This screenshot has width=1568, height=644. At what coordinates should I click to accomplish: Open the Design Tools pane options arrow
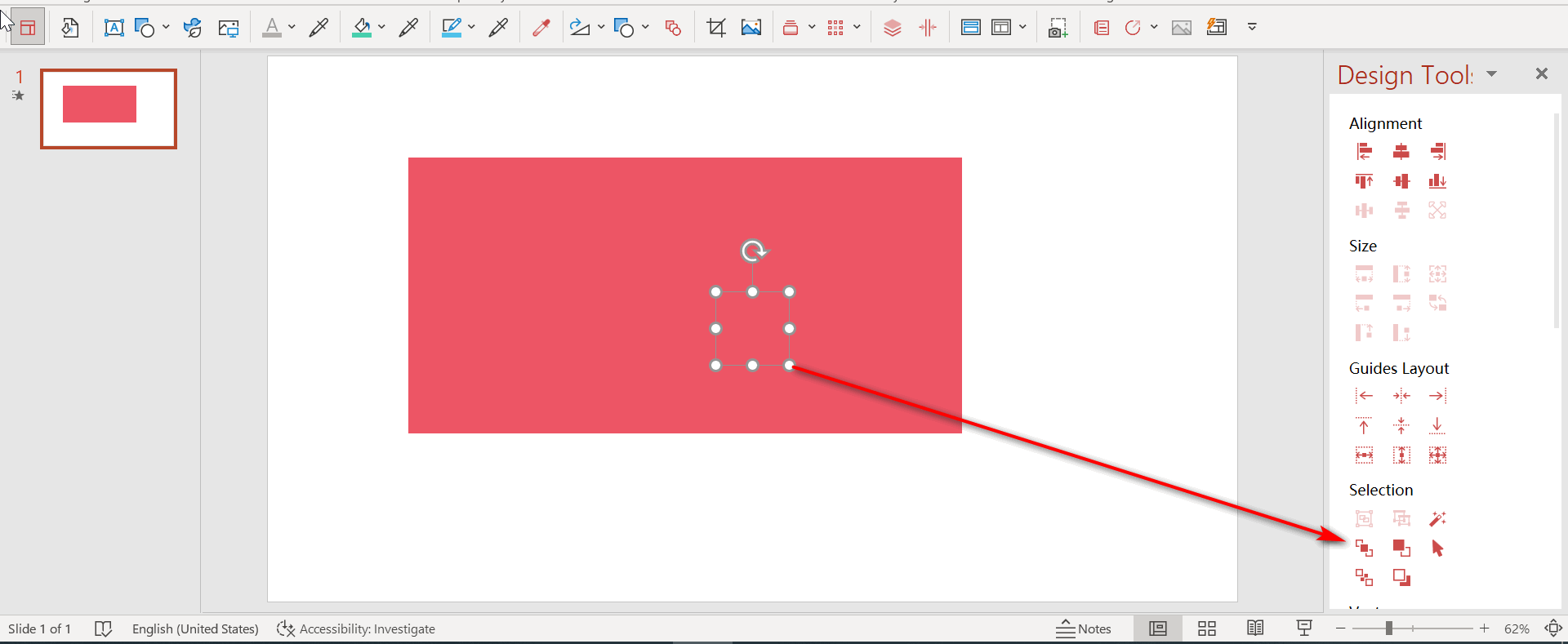[1492, 74]
